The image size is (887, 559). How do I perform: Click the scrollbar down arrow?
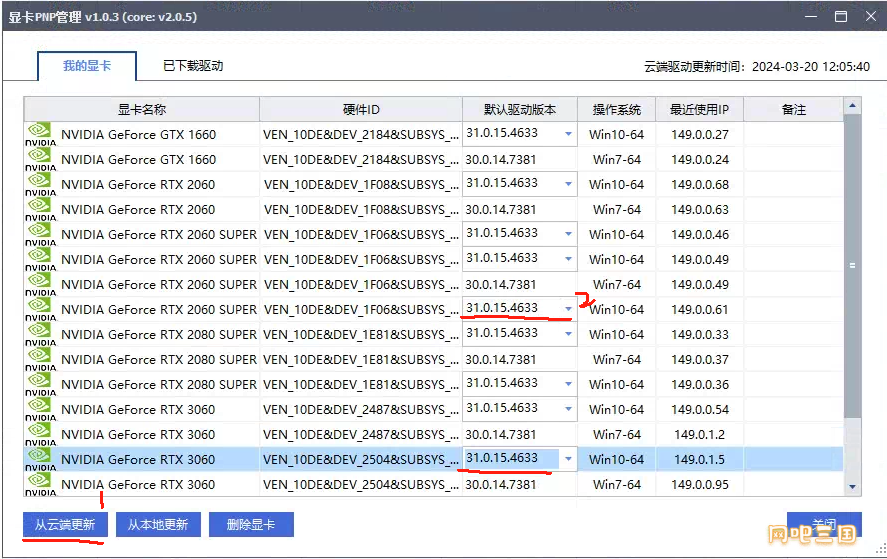(852, 487)
